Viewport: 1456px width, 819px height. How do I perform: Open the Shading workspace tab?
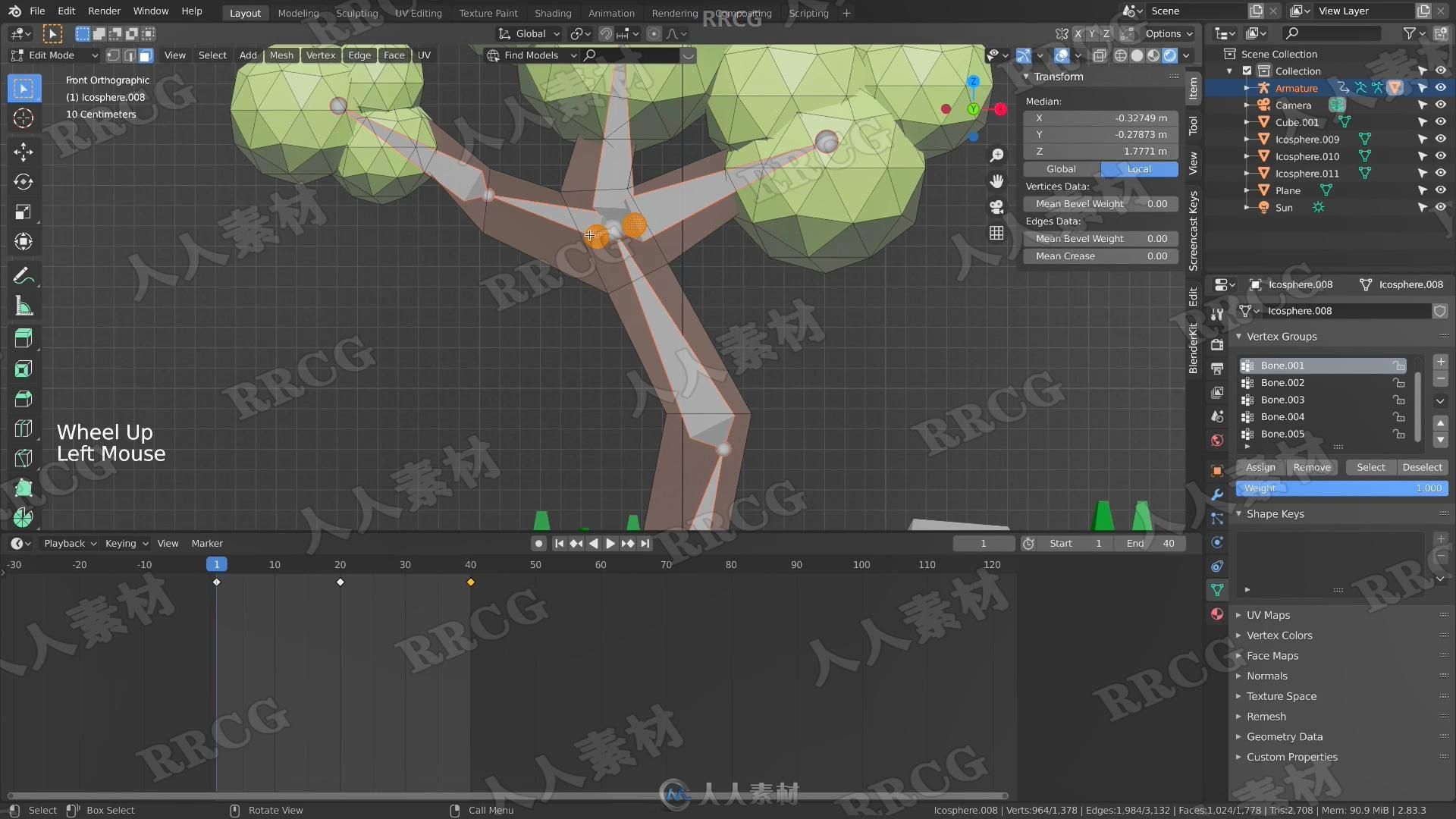click(x=553, y=13)
